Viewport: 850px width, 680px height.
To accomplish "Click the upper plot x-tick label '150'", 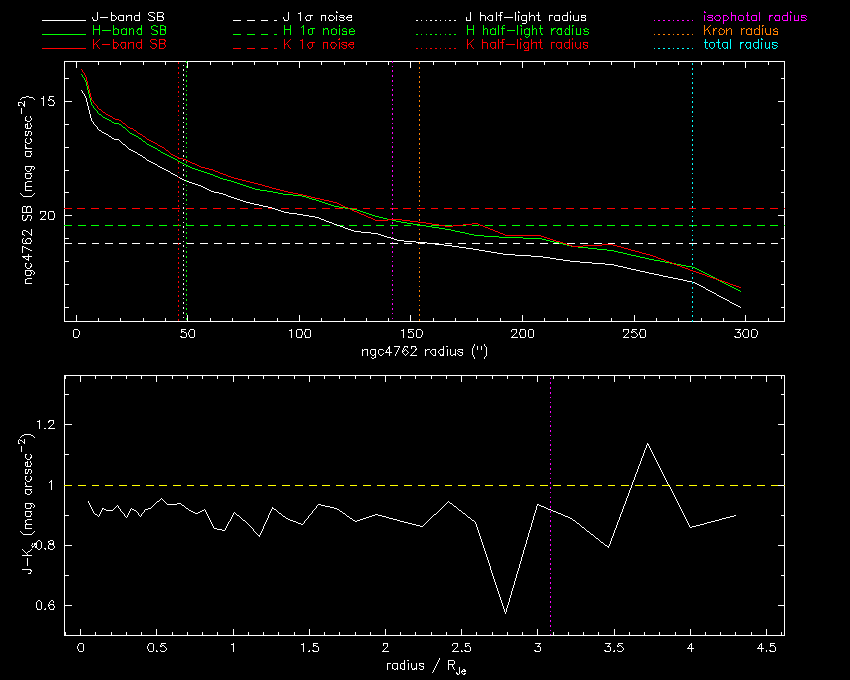I will tap(411, 333).
